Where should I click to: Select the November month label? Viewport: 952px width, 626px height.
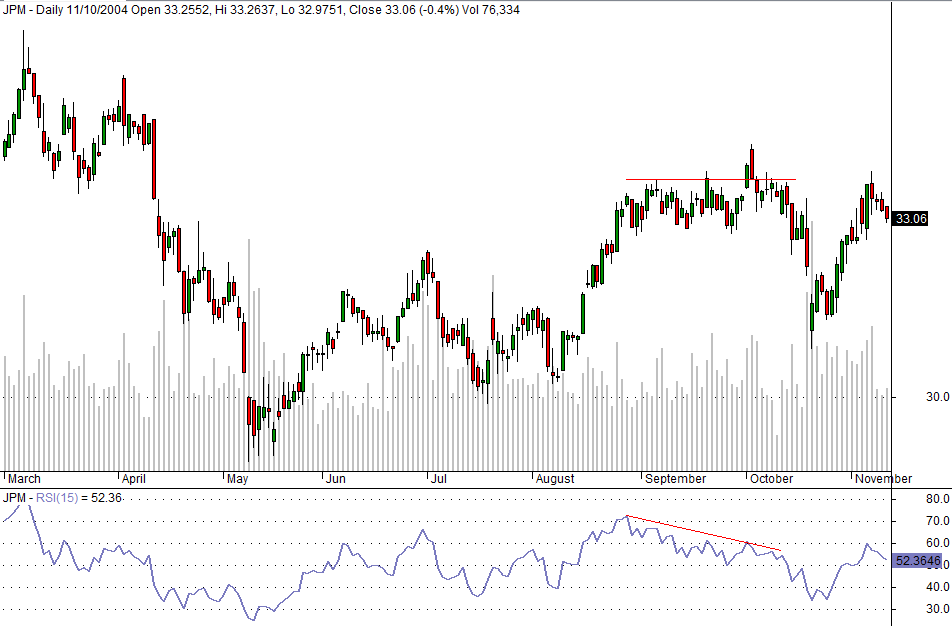point(883,478)
